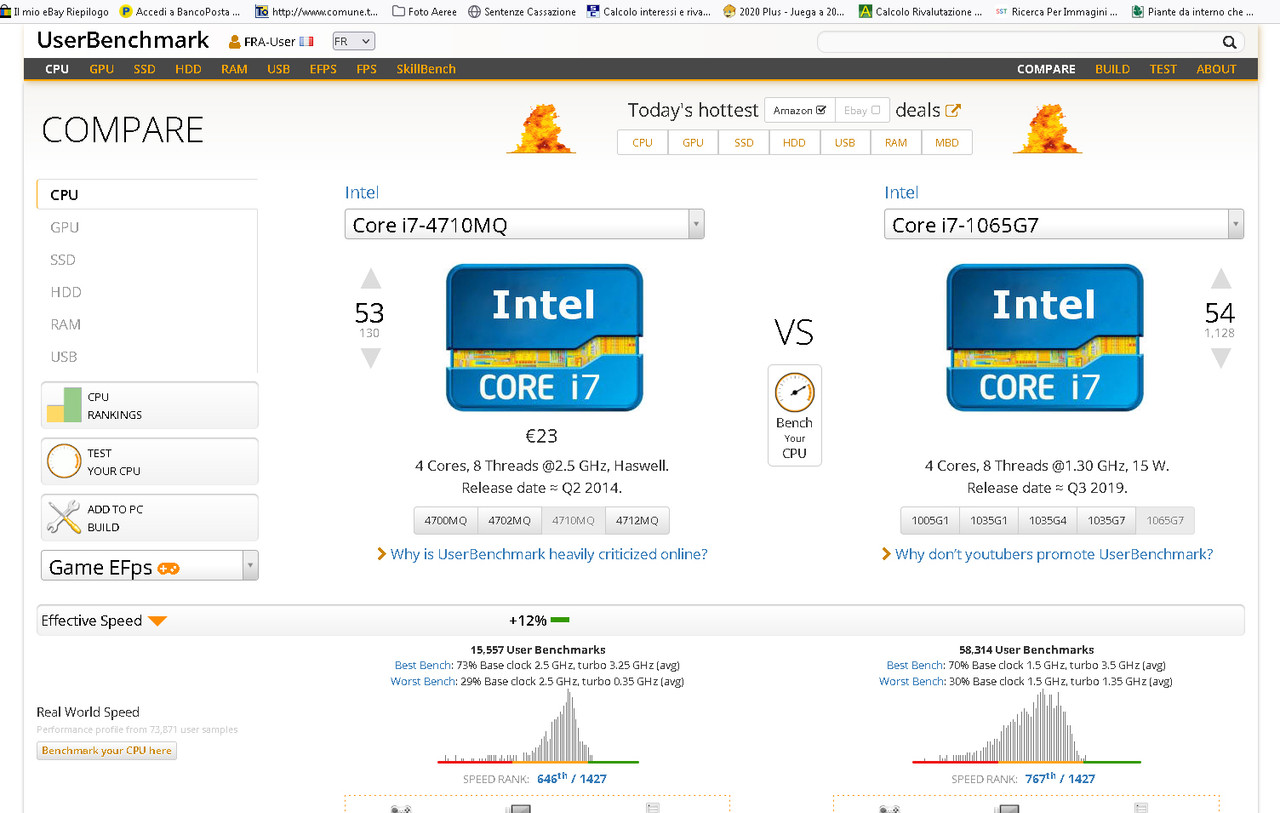The image size is (1280, 813).
Task: Expand the Effective Speed section
Action: pos(157,621)
